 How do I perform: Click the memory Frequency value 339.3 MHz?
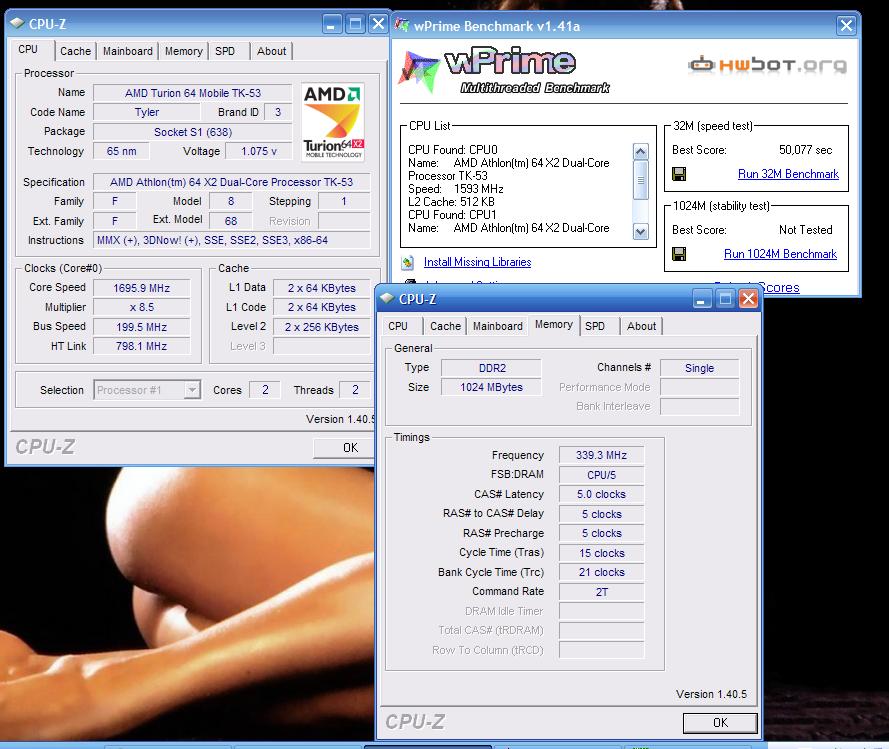[602, 455]
